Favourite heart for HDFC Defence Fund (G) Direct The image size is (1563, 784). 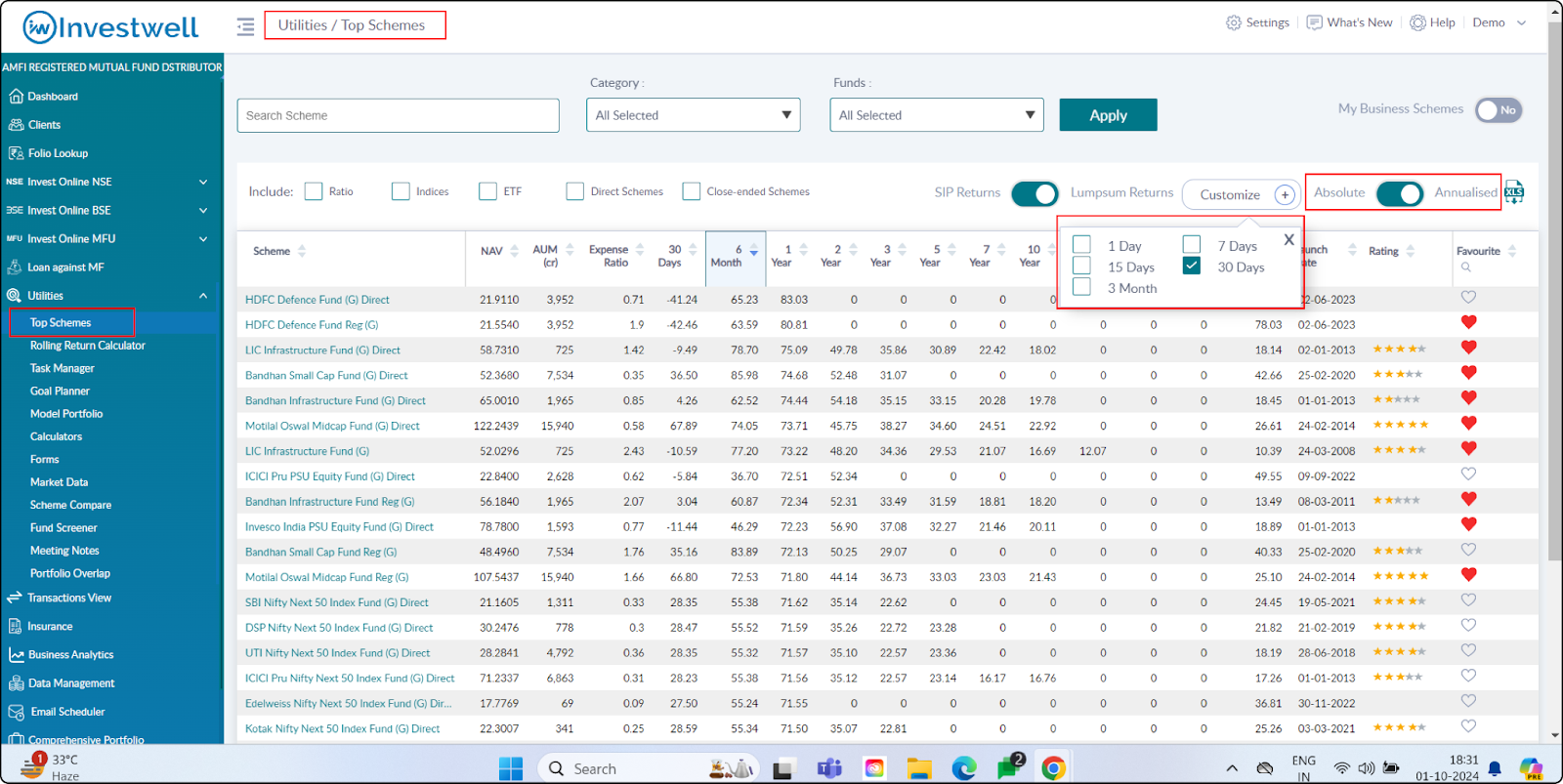1468,298
